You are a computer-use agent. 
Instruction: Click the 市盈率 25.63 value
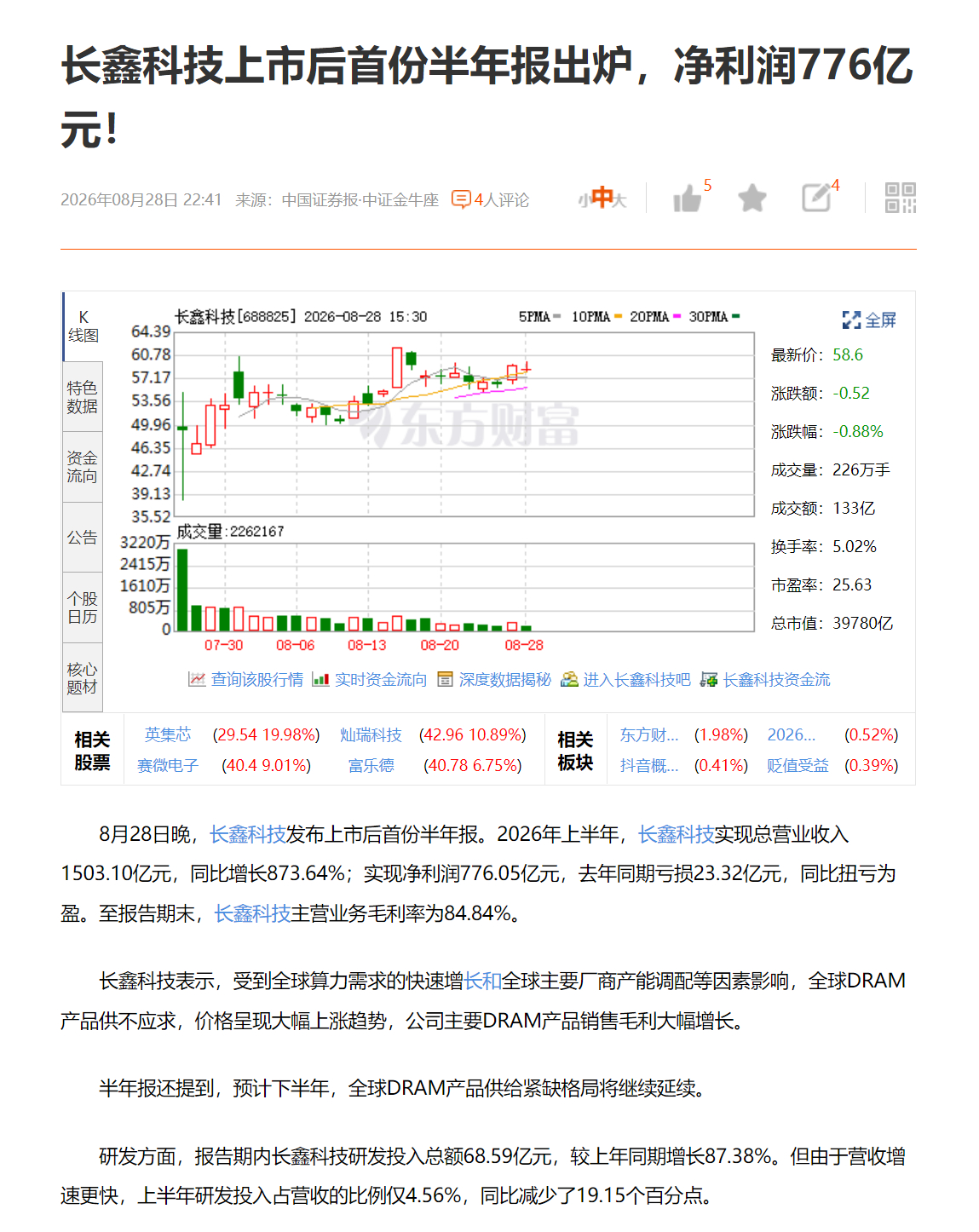coord(852,584)
